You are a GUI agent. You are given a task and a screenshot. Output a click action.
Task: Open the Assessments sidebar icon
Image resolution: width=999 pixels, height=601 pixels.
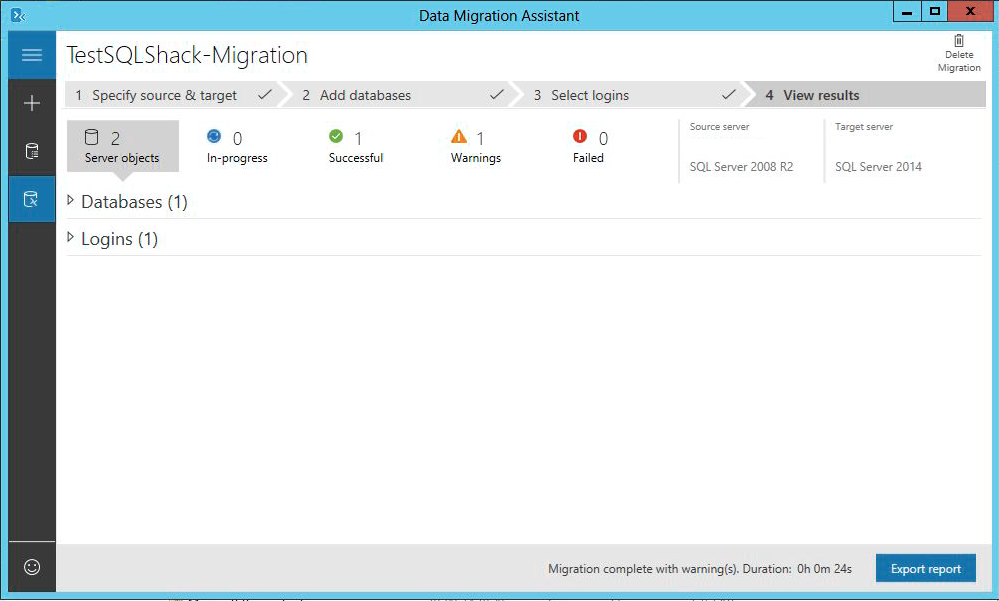32,152
